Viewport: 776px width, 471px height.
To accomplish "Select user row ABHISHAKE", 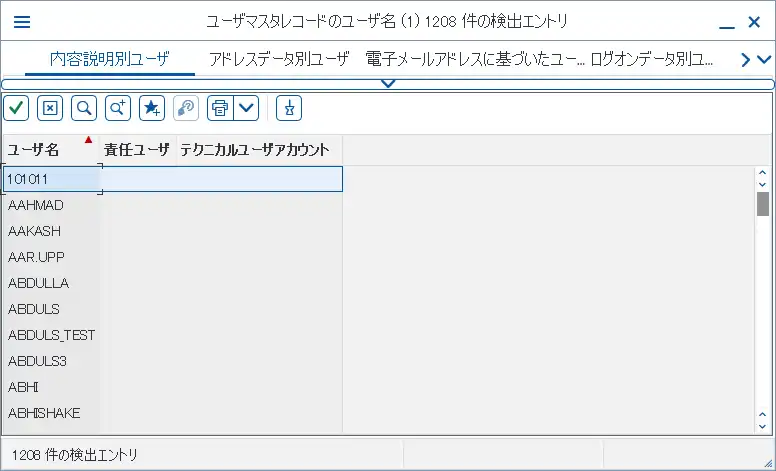I will coord(173,413).
